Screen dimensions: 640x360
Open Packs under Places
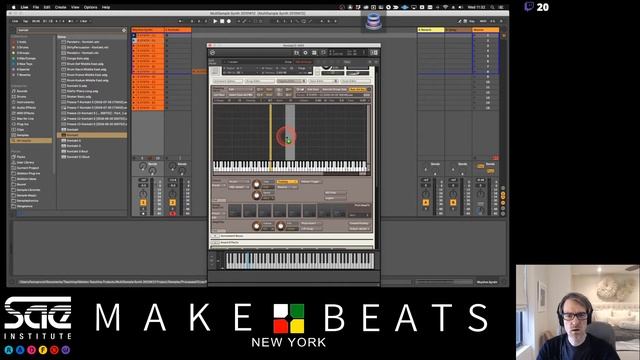coord(20,157)
